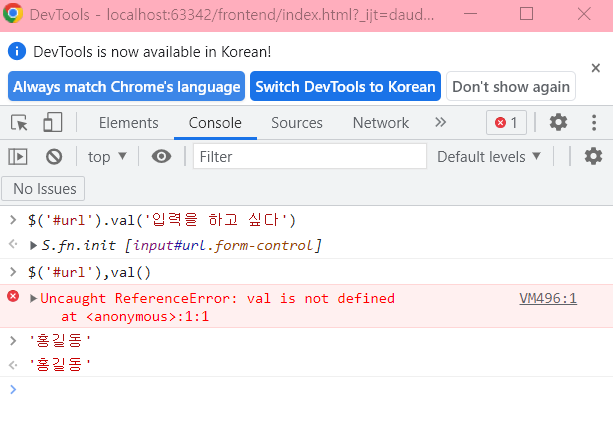Dismiss the Korean language notification bar
613x425 pixels.
point(595,68)
